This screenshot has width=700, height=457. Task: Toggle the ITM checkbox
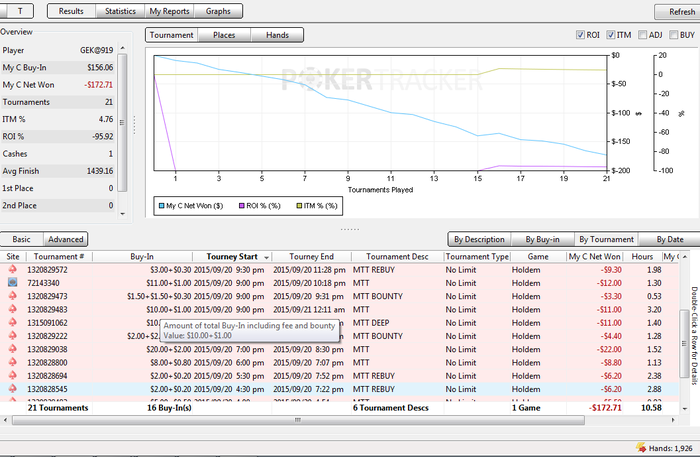(x=611, y=35)
